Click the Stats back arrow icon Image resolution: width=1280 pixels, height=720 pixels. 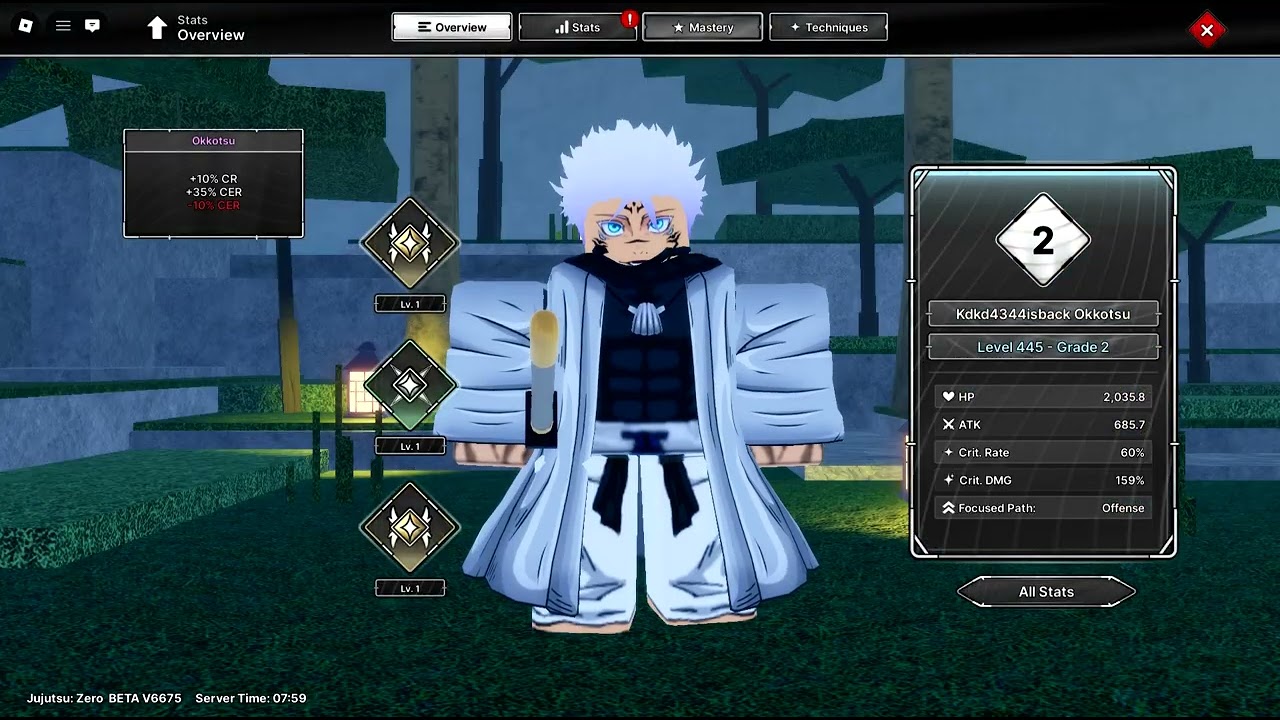click(157, 28)
